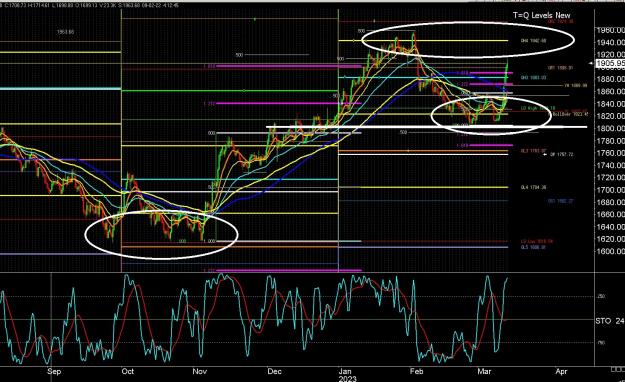Screen dimensions: 625x382
Task: Click the 2023 year label under Jan
Action: point(347,378)
